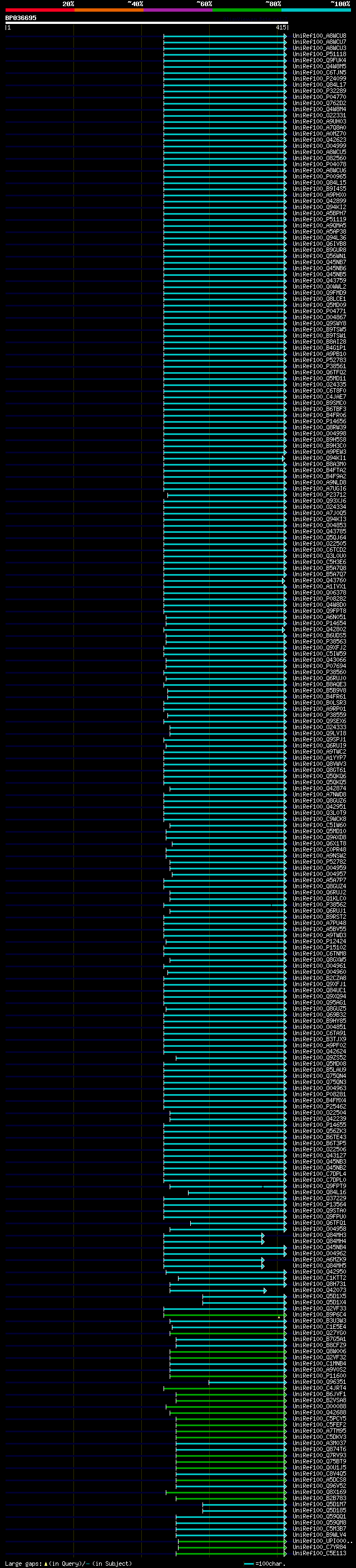The image size is (356, 1568).
Task: Select subject label UniRef100_A0MZ70
Action: [x=319, y=134]
